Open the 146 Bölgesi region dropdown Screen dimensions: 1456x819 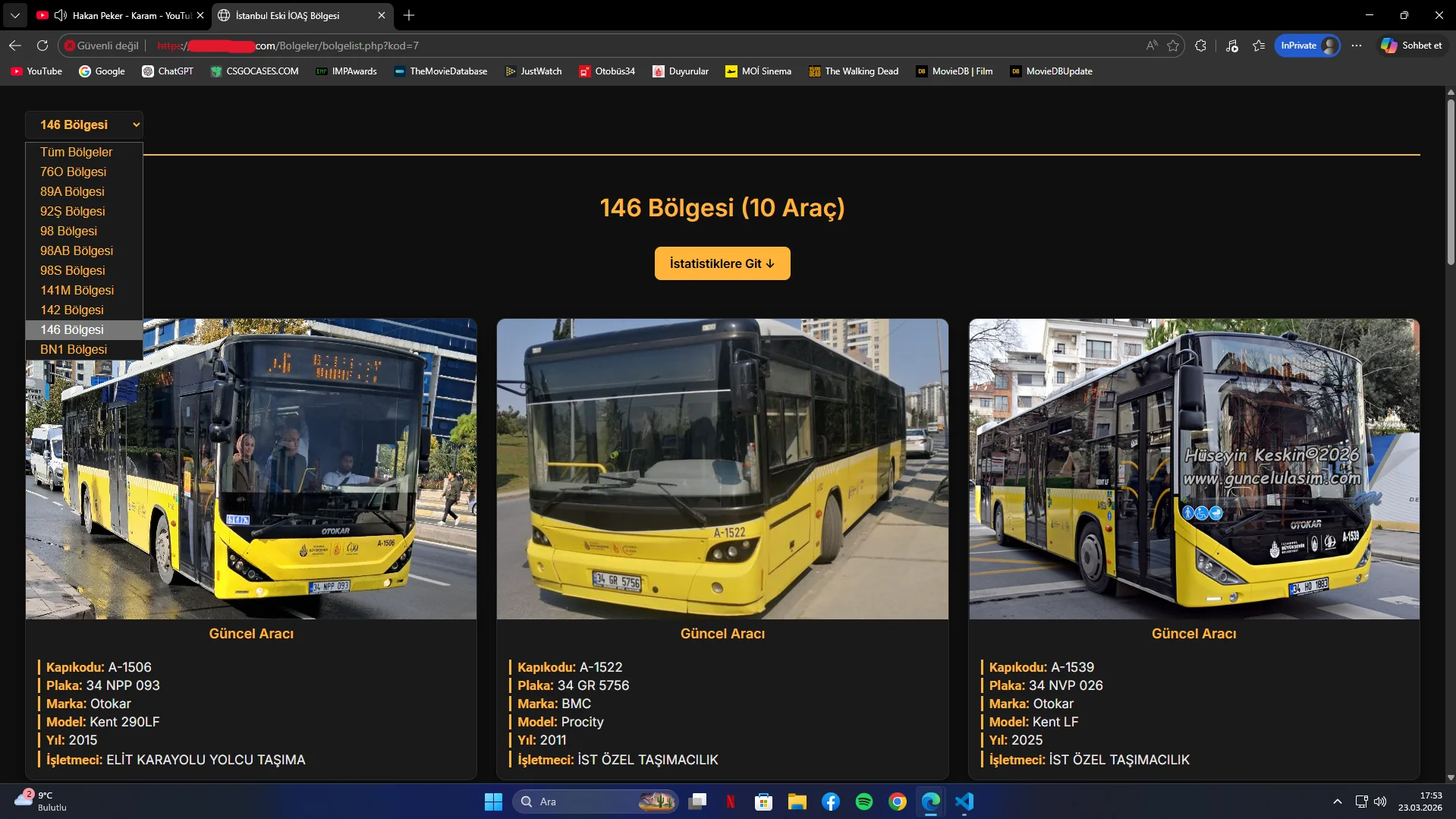coord(84,124)
